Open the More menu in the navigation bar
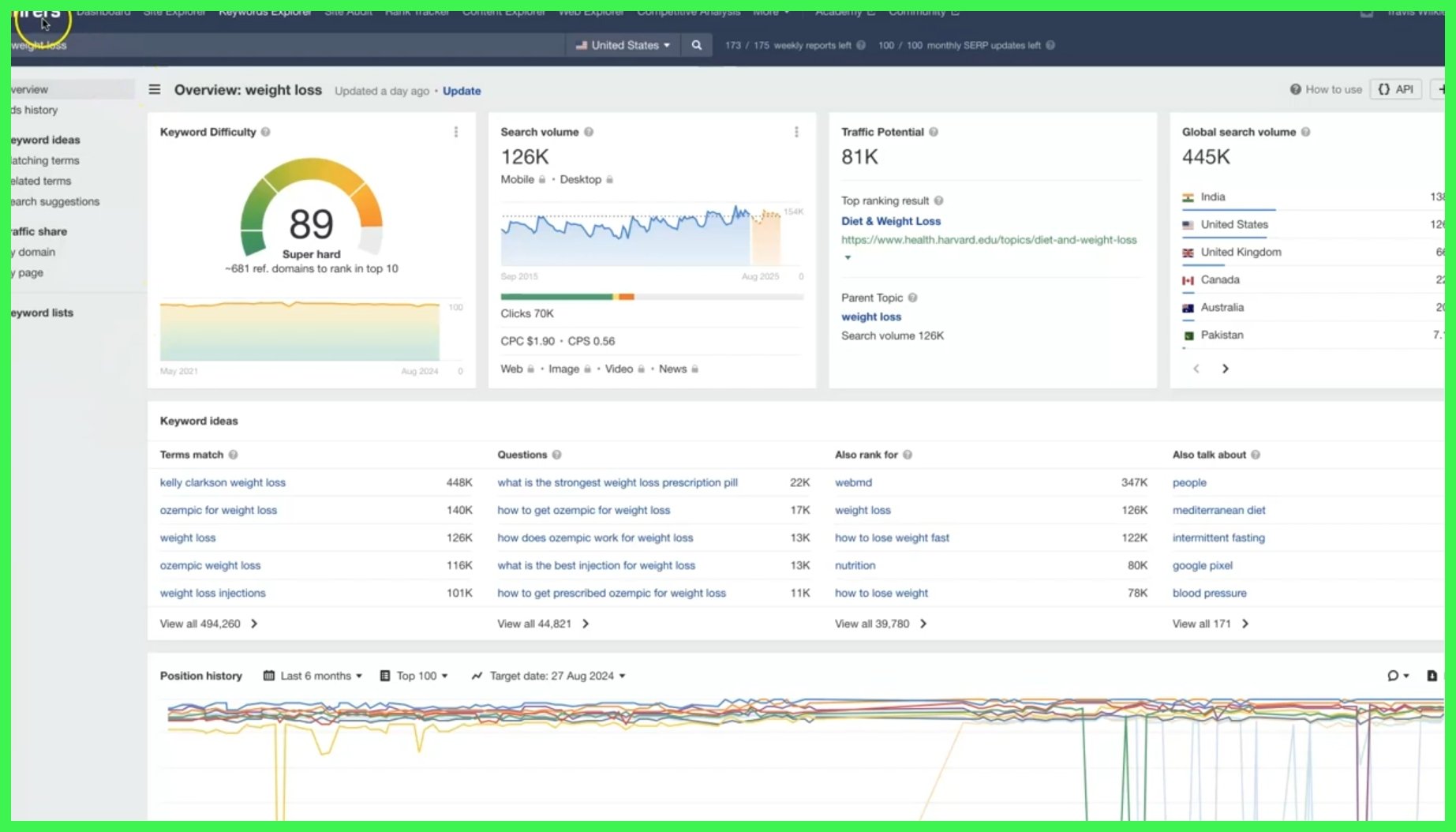Viewport: 1456px width, 832px height. (x=771, y=12)
